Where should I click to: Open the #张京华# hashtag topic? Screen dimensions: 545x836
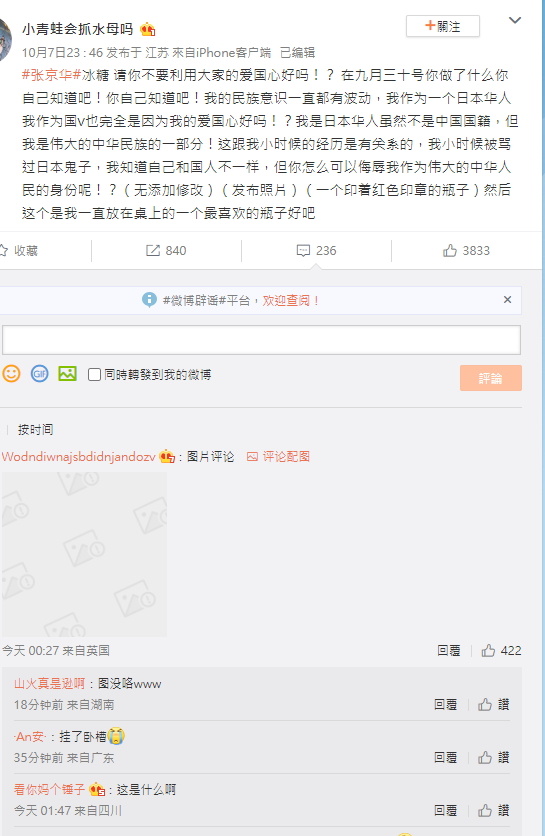tap(52, 75)
